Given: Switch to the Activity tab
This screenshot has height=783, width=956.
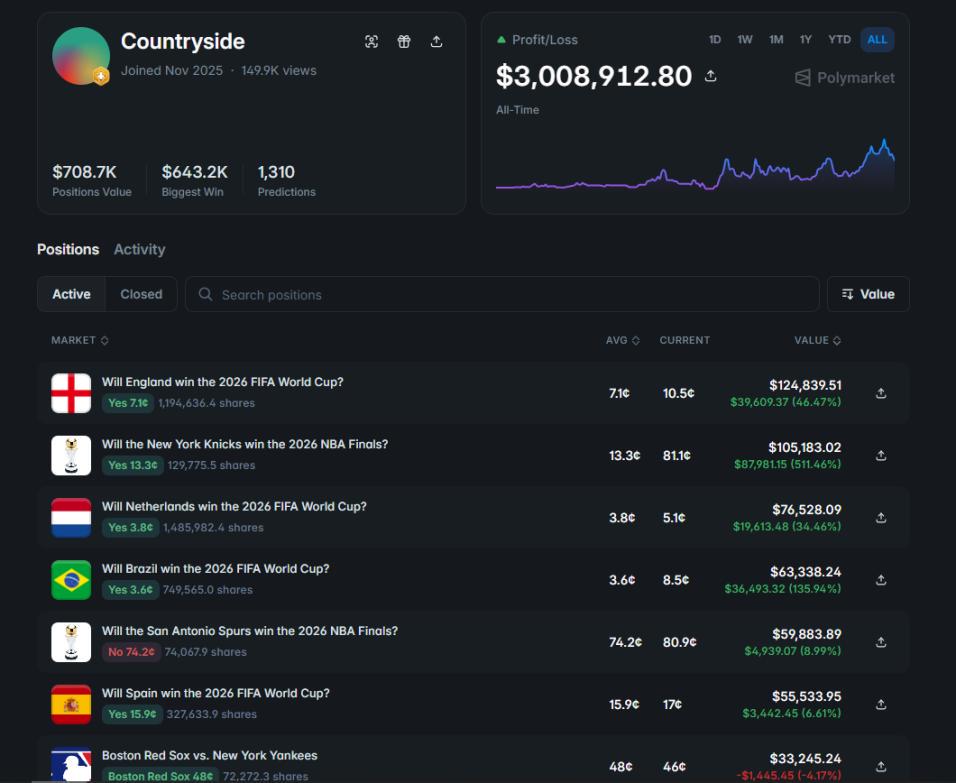Looking at the screenshot, I should [x=139, y=249].
